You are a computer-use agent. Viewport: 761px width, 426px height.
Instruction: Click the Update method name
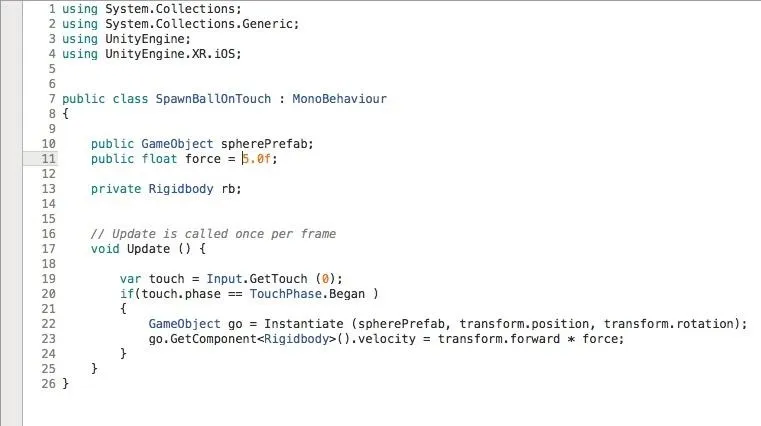click(148, 249)
